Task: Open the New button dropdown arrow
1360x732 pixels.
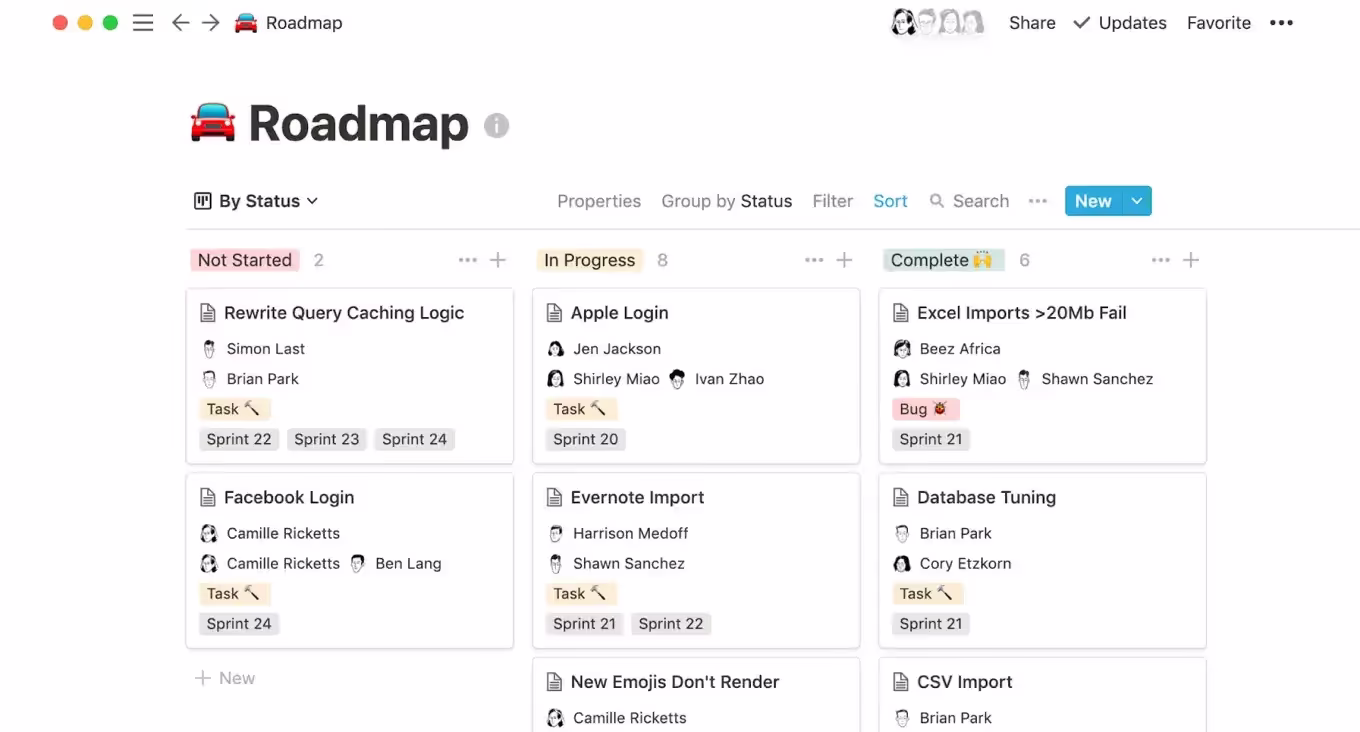Action: coord(1137,201)
